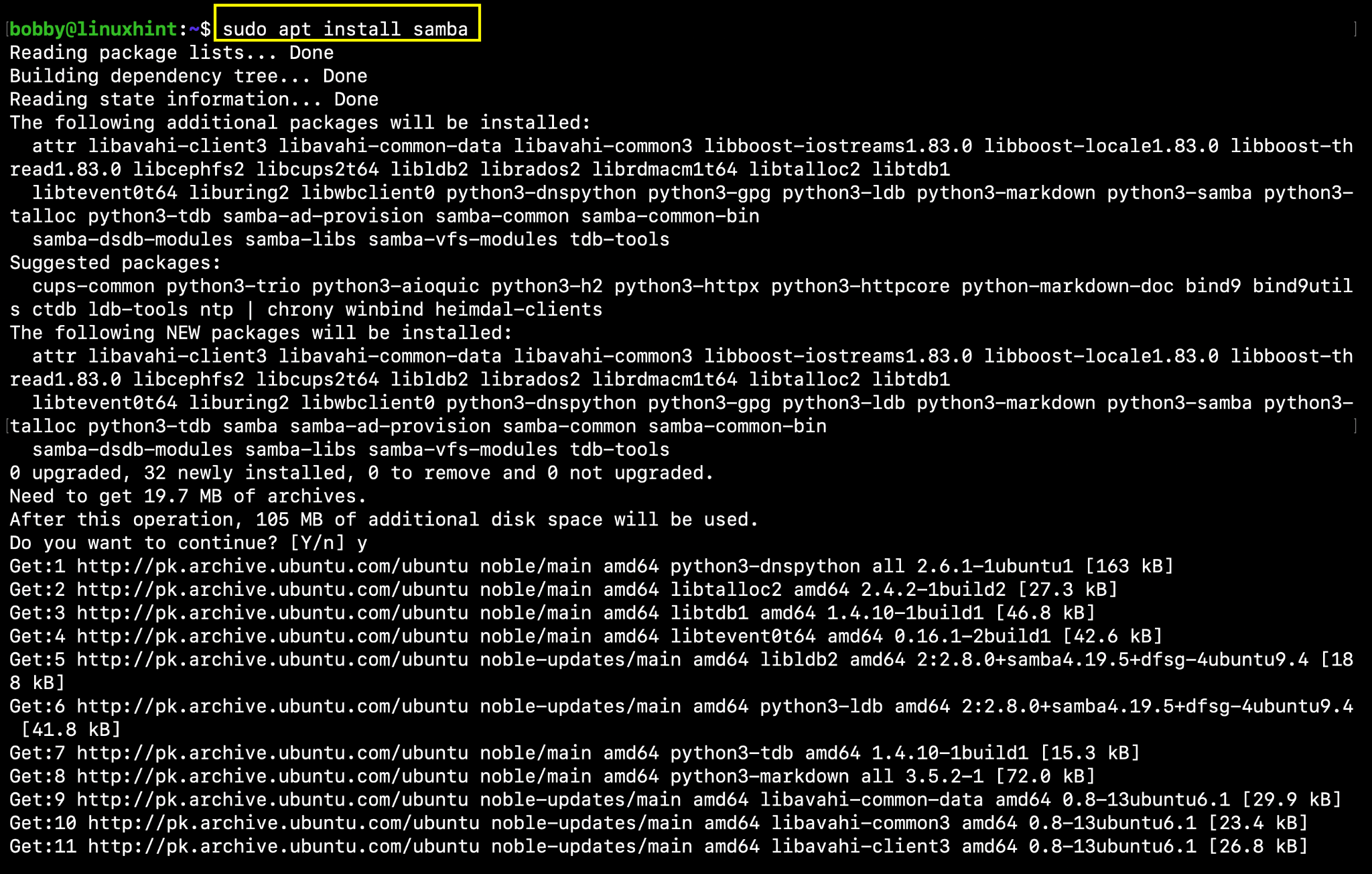Viewport: 1372px width, 874px height.
Task: Click the bobby@linuxhint prompt text
Action: 93,29
